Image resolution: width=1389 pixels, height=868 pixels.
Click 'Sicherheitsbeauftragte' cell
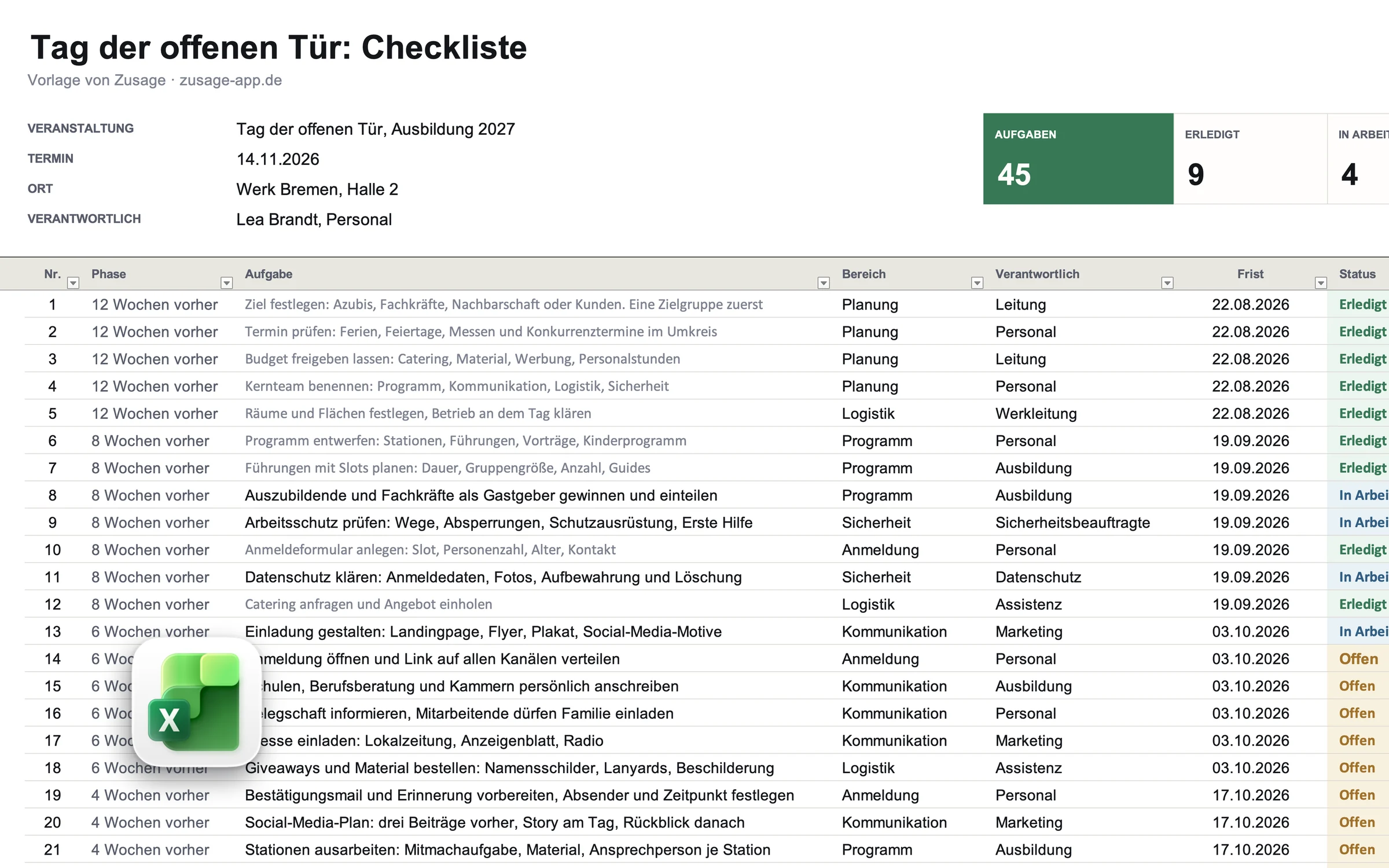tap(1072, 523)
